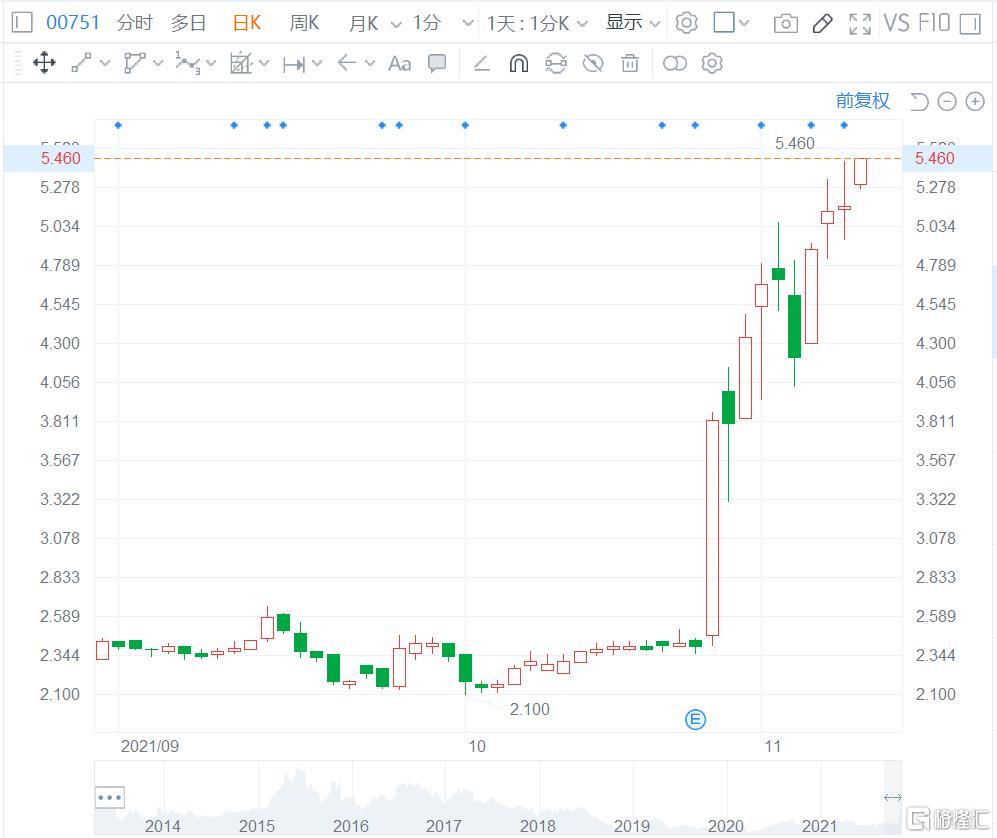
Task: Switch to the 周K weekly tab
Action: click(304, 23)
